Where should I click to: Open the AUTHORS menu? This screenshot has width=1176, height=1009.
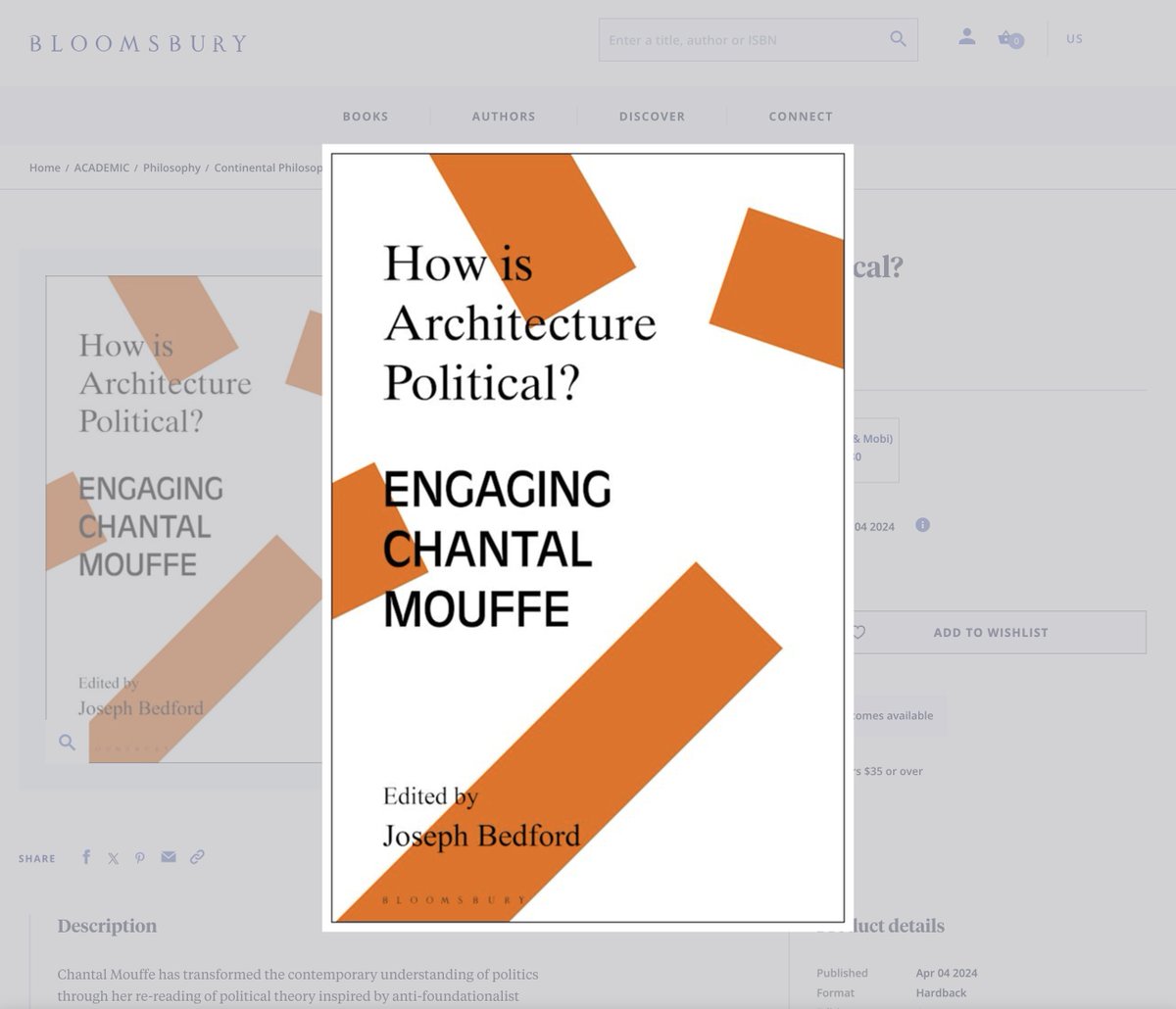[x=503, y=116]
